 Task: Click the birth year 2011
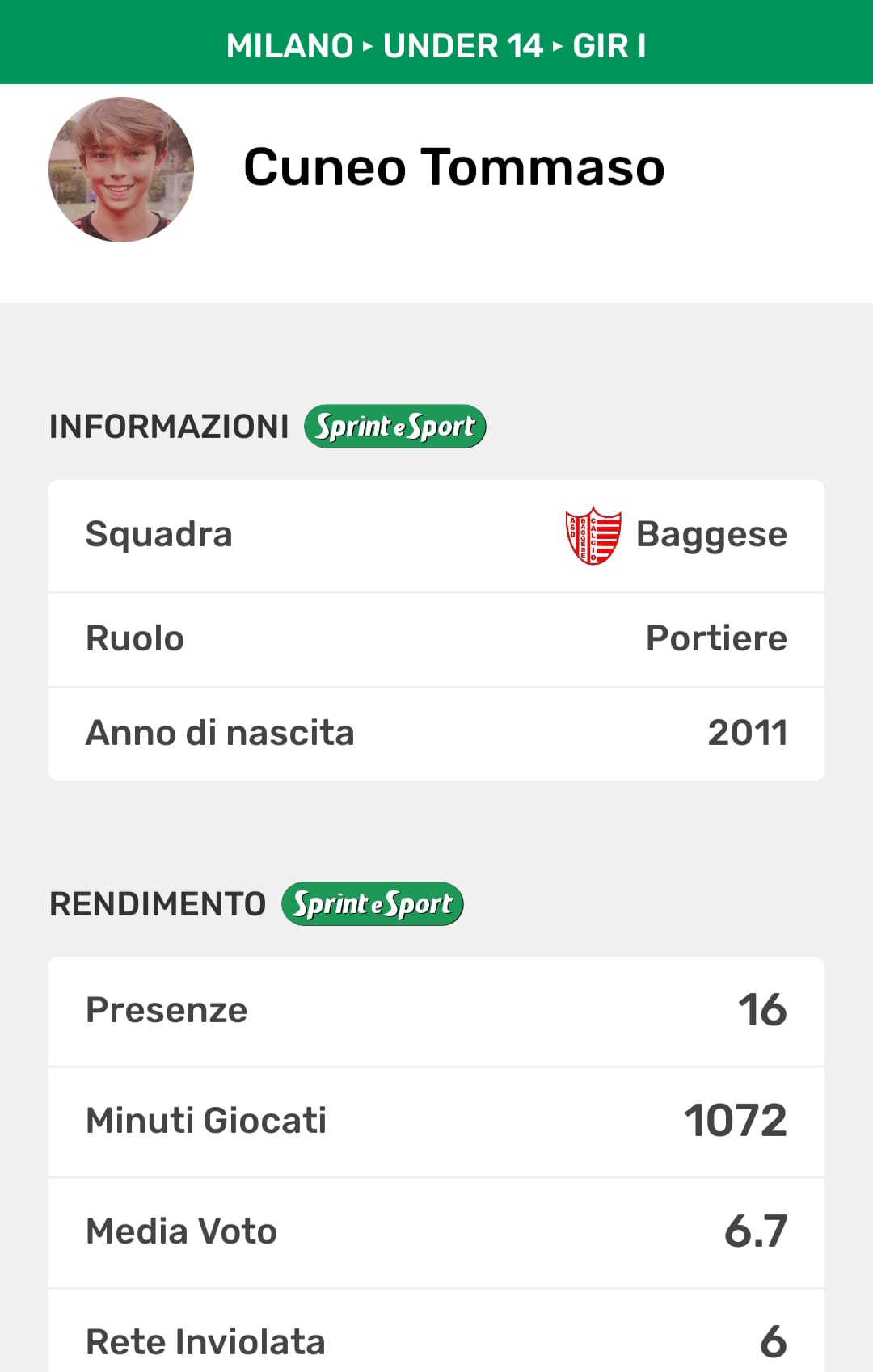point(748,733)
